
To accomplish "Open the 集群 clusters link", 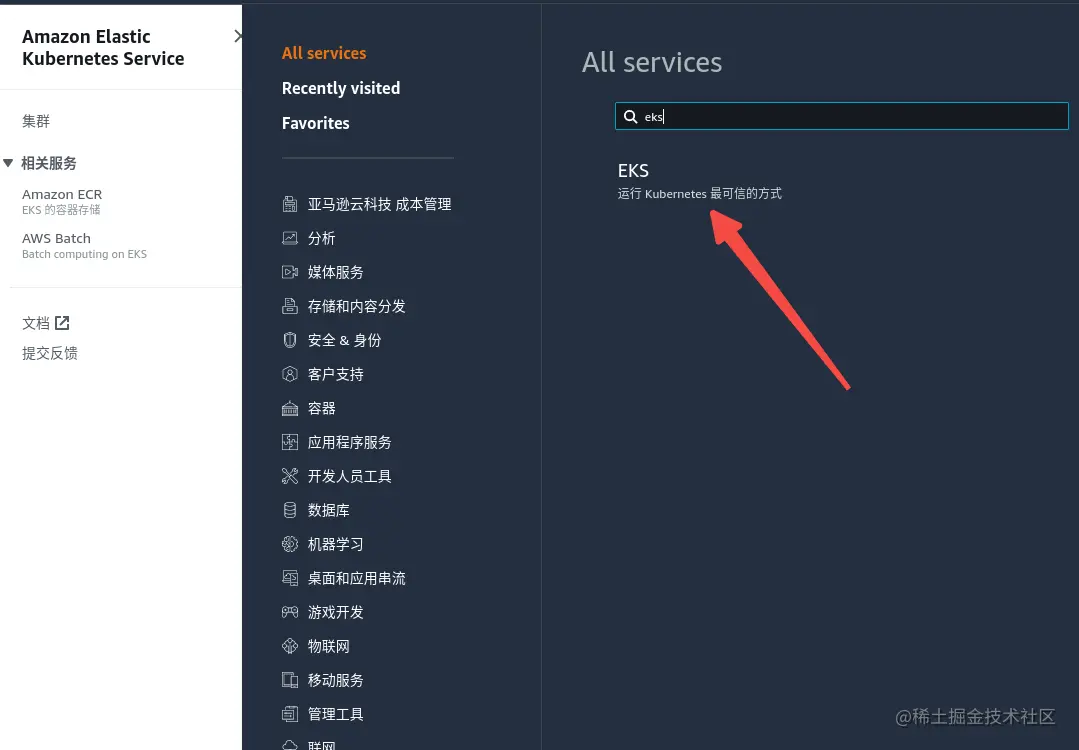I will tap(36, 121).
